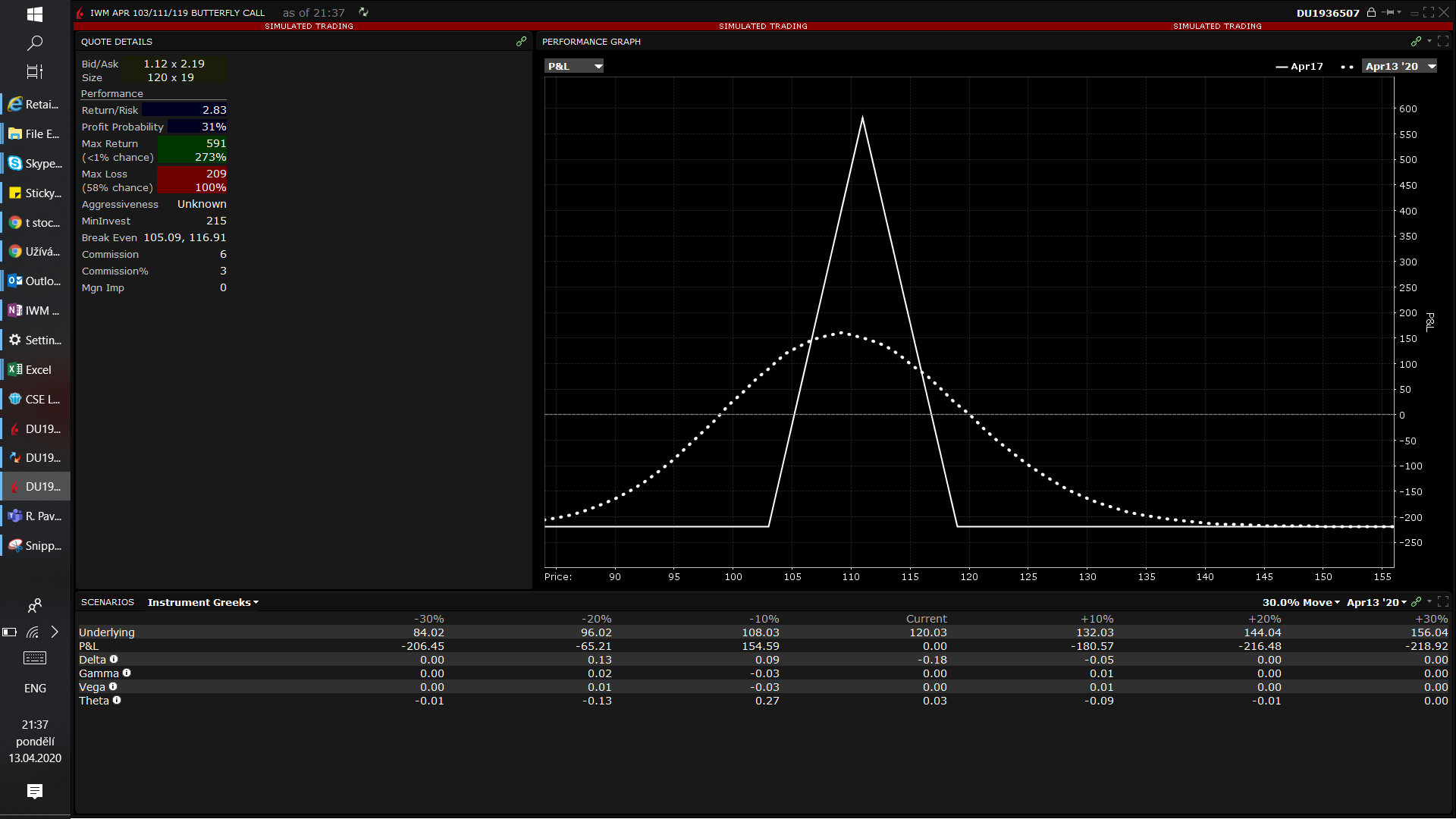
Task: Click the SCENARIOS panel title
Action: click(108, 602)
